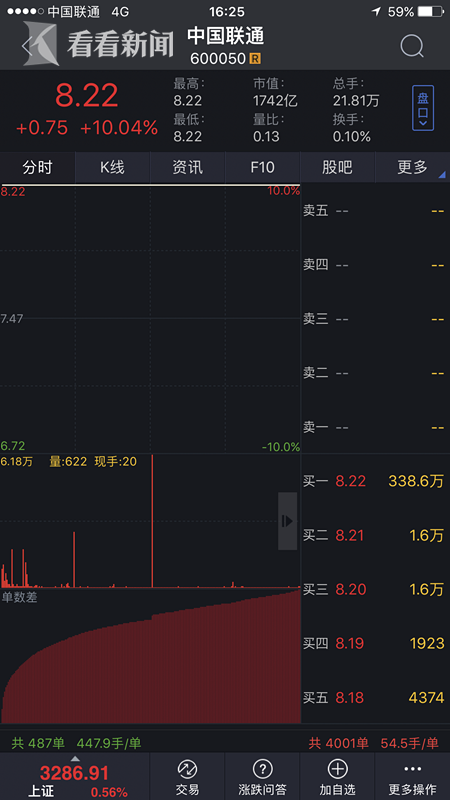
Task: Tap the 量比 0.13 value
Action: point(266,137)
